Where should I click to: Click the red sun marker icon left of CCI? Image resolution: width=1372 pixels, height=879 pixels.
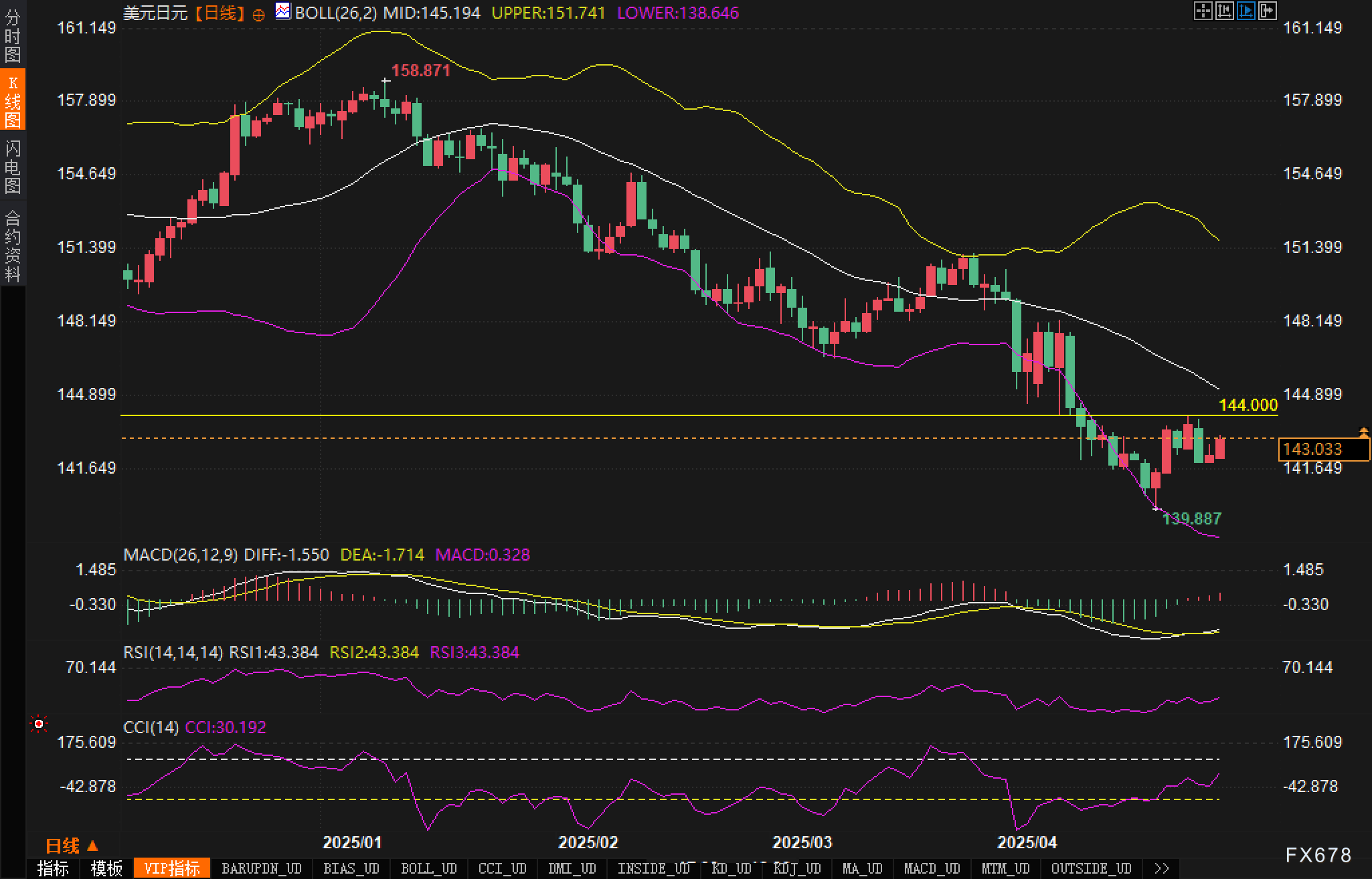[39, 724]
